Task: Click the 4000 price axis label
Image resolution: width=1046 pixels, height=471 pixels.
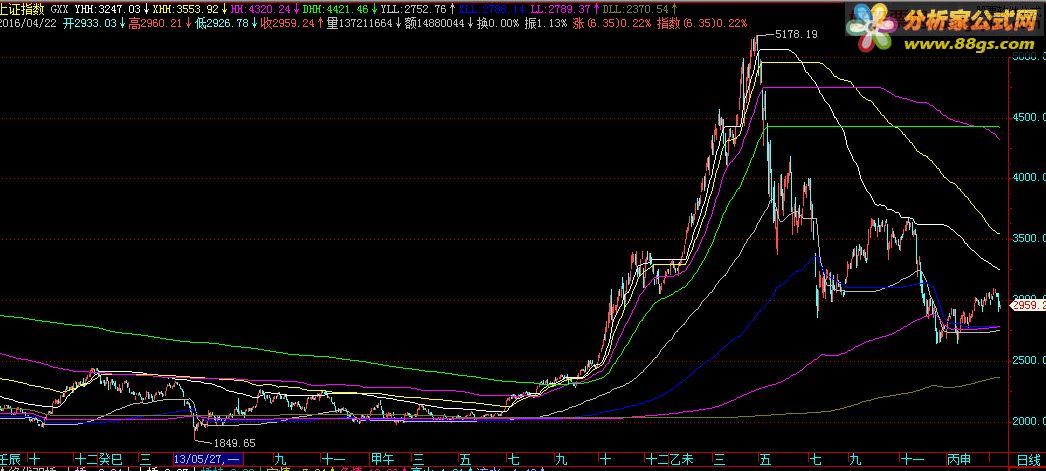Action: pyautogui.click(x=1028, y=178)
